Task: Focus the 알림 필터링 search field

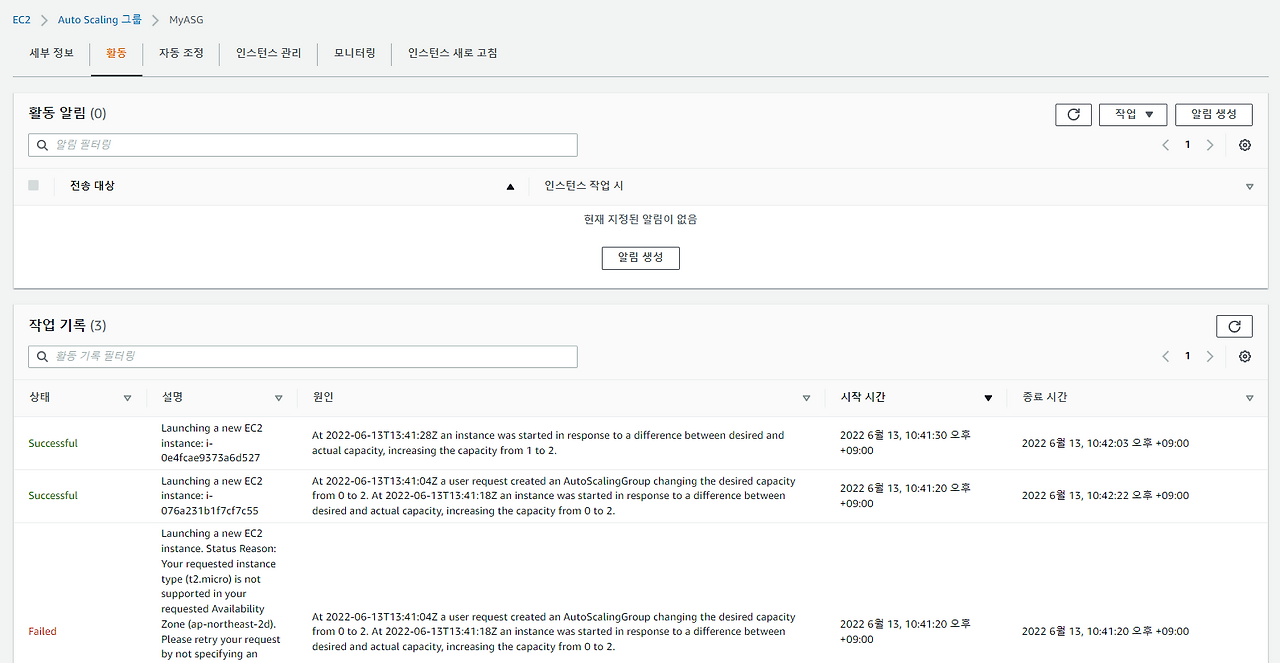Action: (303, 145)
